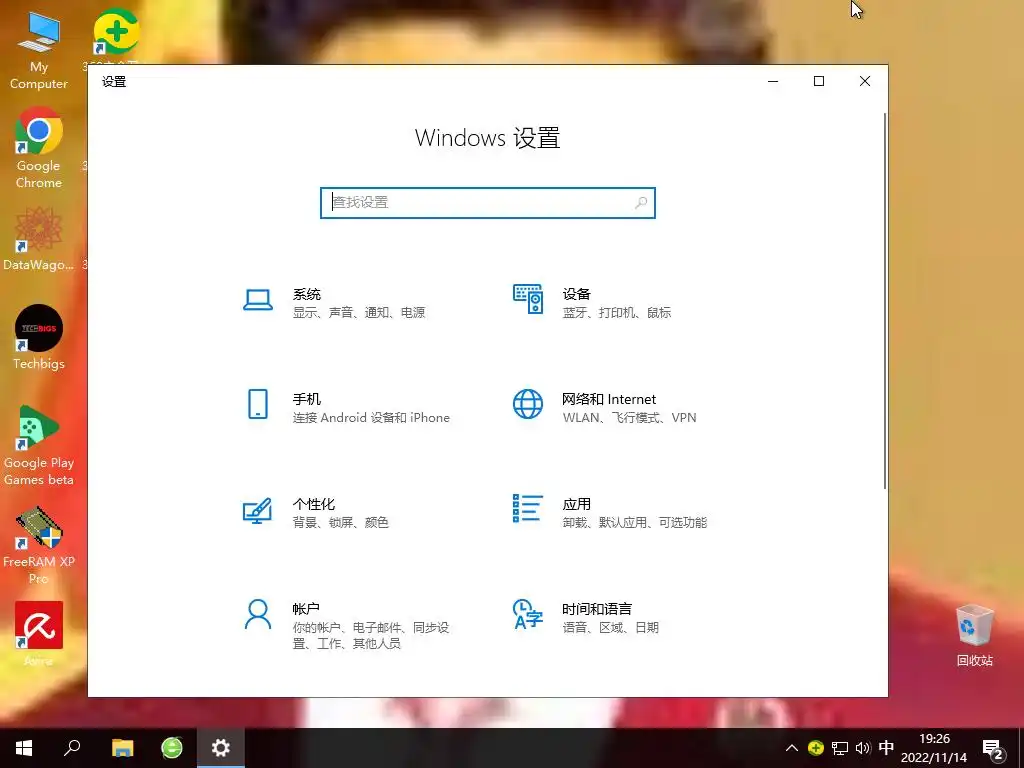Expand hidden system tray icons chevron
This screenshot has width=1024, height=768.
pyautogui.click(x=792, y=748)
